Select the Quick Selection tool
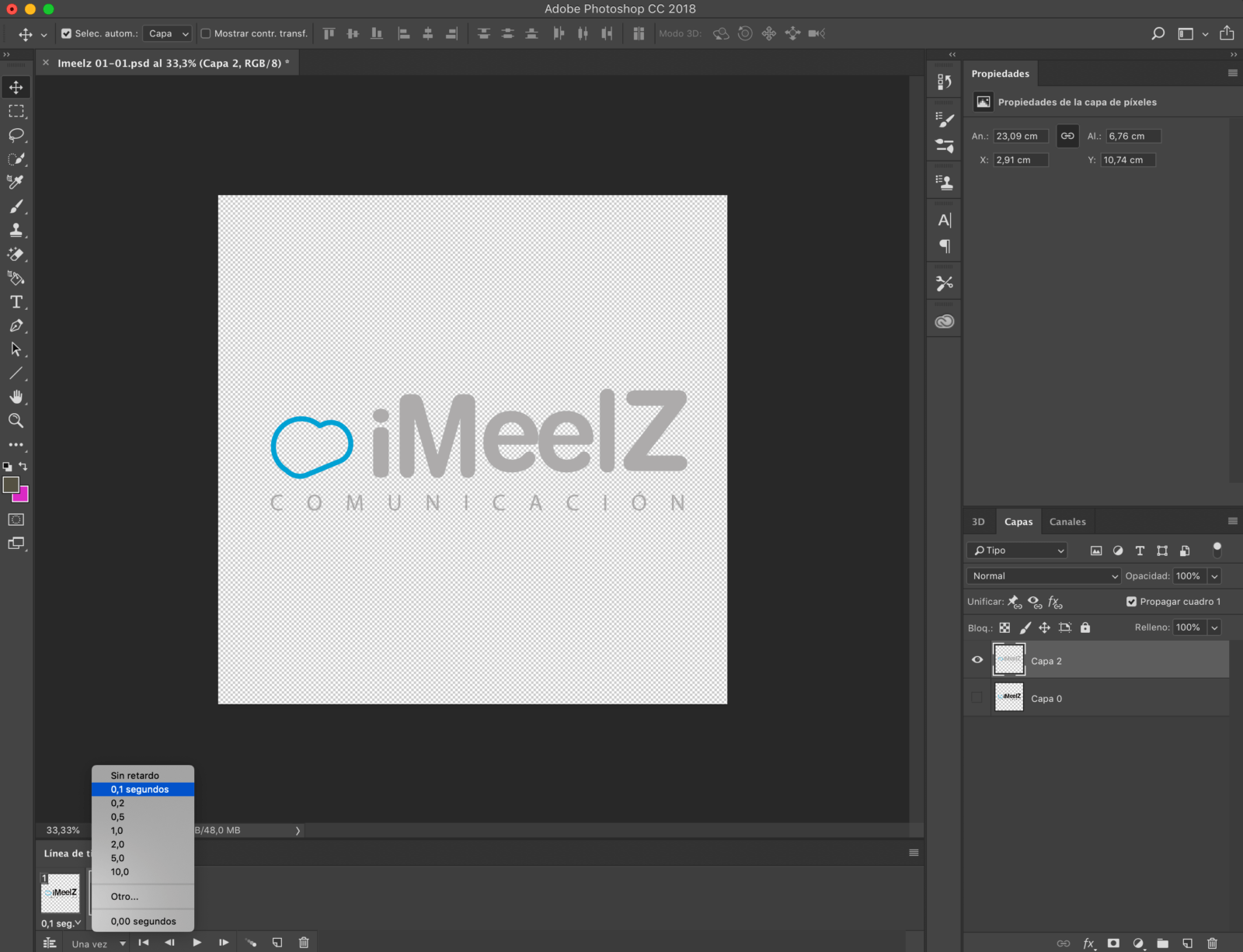This screenshot has width=1243, height=952. (16, 159)
